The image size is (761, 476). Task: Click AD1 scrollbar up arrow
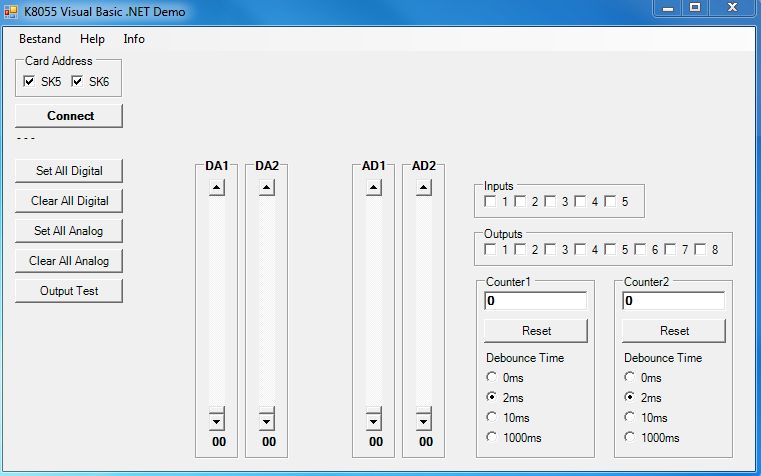[x=374, y=188]
